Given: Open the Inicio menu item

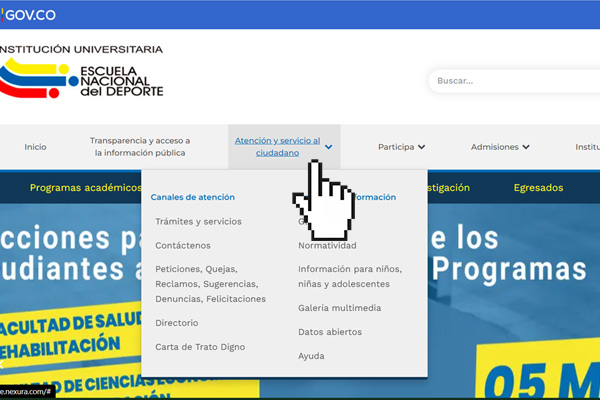Looking at the screenshot, I should click(x=35, y=147).
